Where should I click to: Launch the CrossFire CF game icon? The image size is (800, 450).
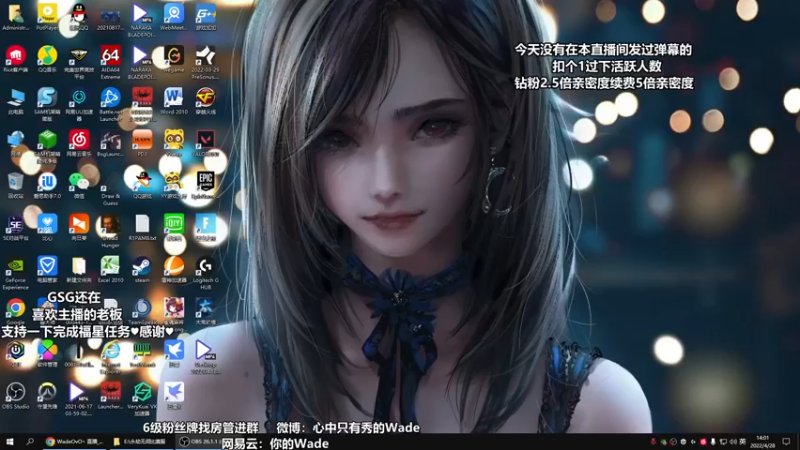(x=205, y=101)
